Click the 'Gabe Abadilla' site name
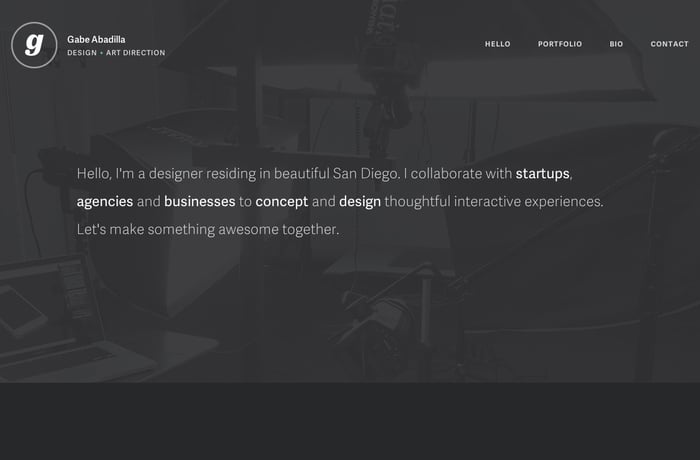 click(x=96, y=39)
